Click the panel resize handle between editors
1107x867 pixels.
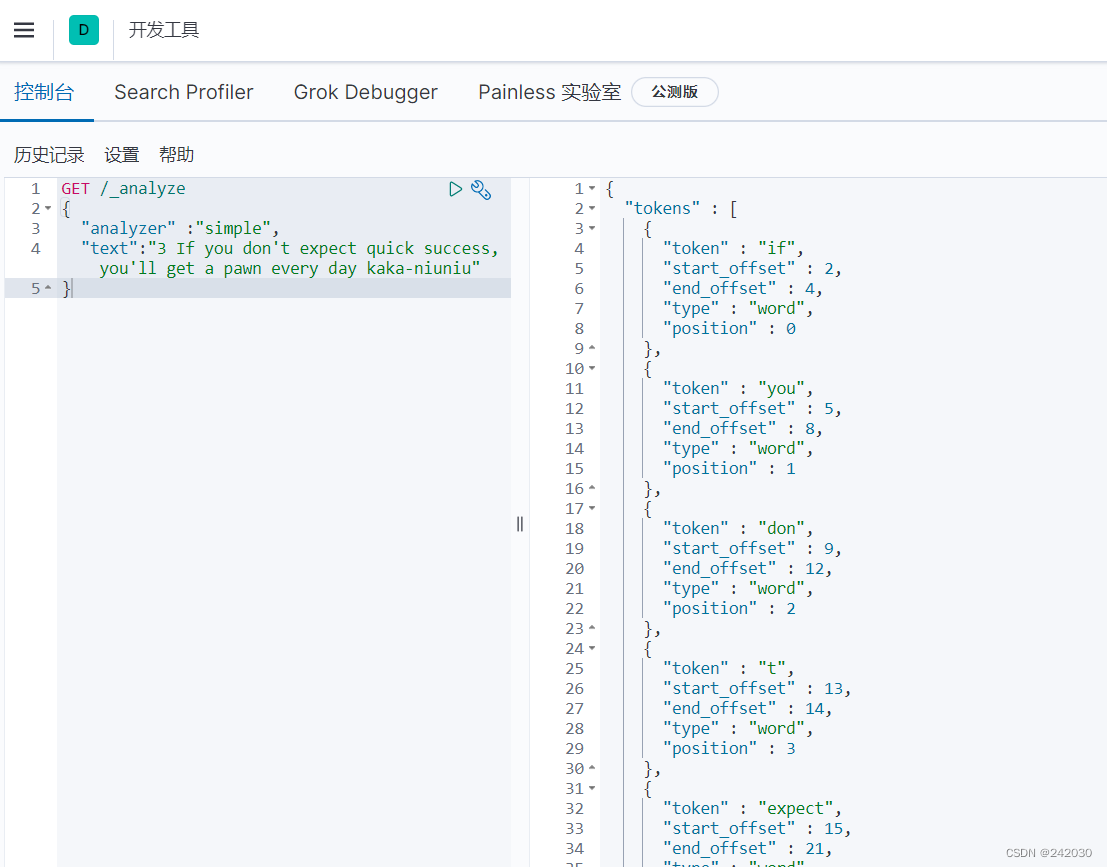coord(520,524)
